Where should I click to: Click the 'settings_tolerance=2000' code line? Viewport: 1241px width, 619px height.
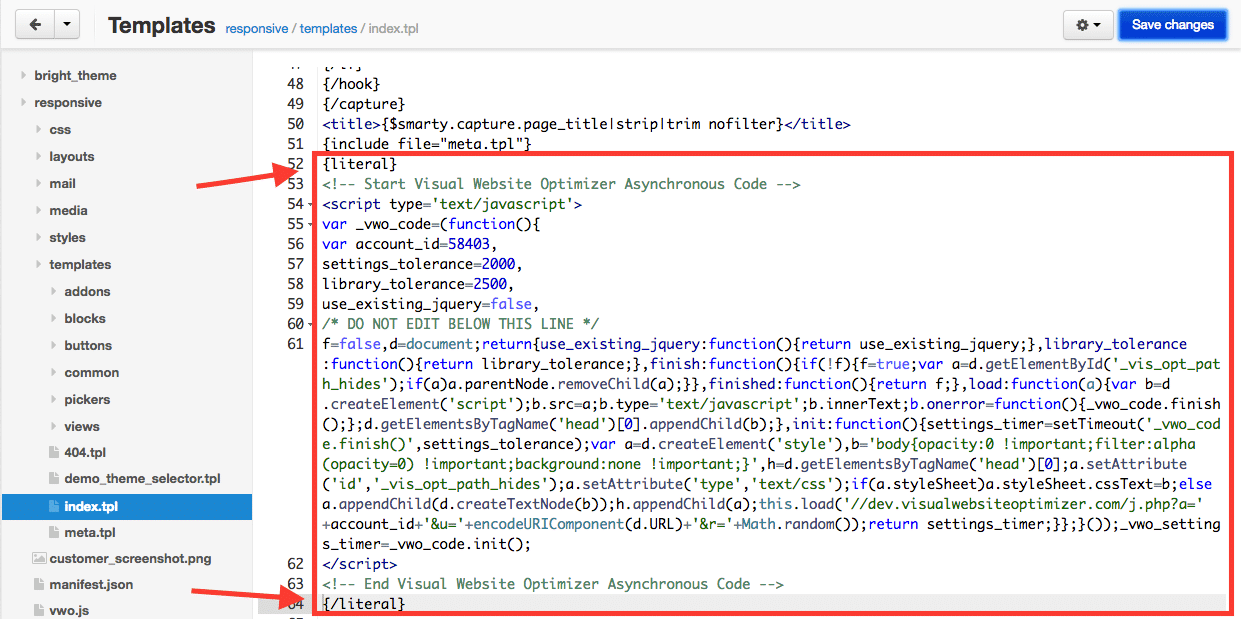pyautogui.click(x=422, y=264)
